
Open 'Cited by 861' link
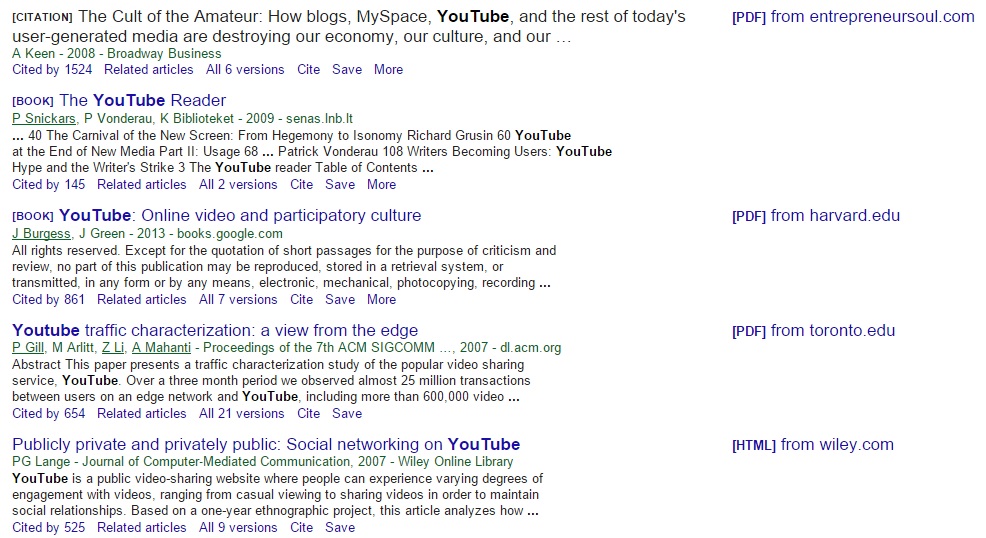point(48,300)
